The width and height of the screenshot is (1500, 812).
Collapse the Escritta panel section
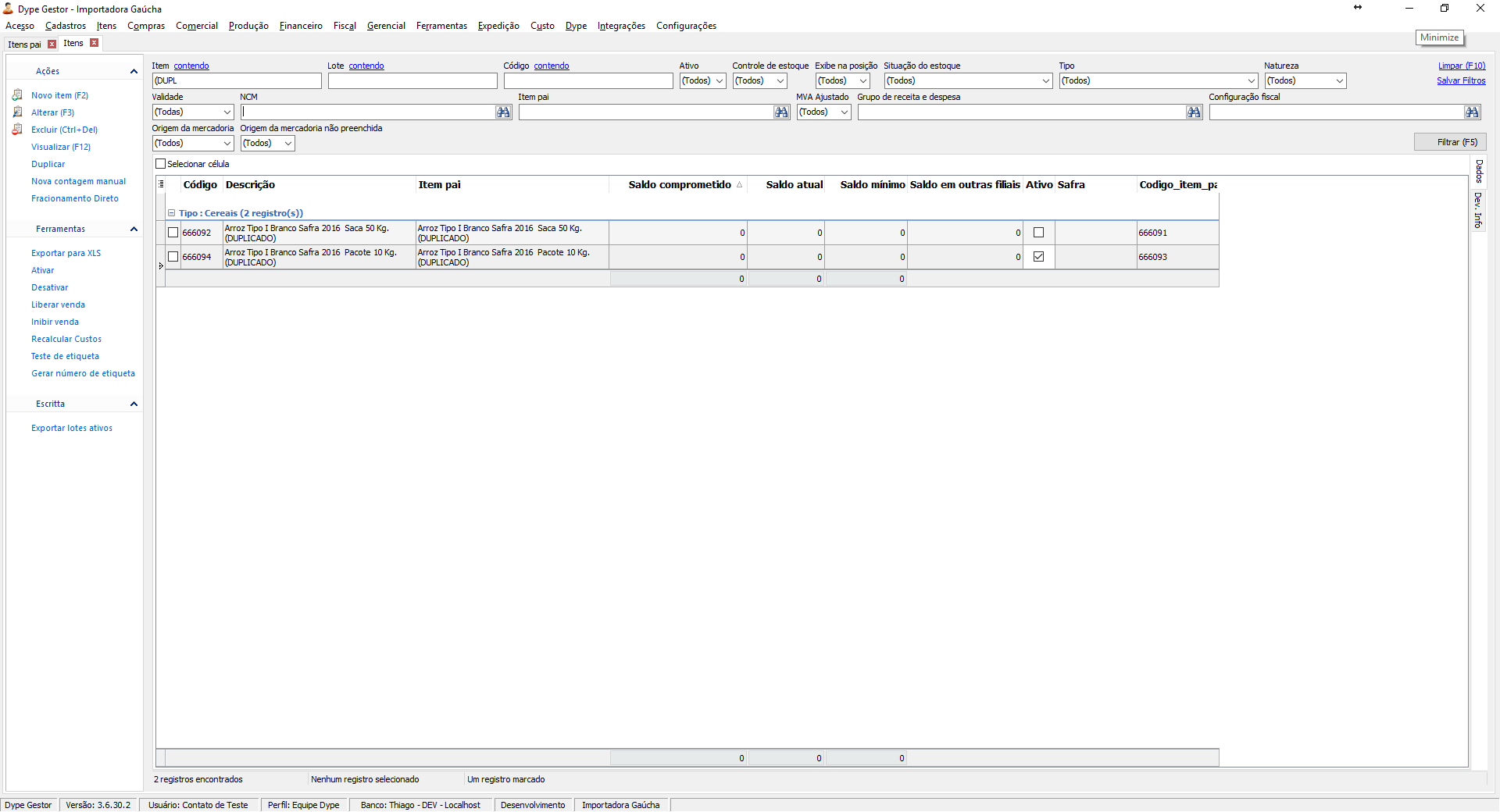(134, 404)
